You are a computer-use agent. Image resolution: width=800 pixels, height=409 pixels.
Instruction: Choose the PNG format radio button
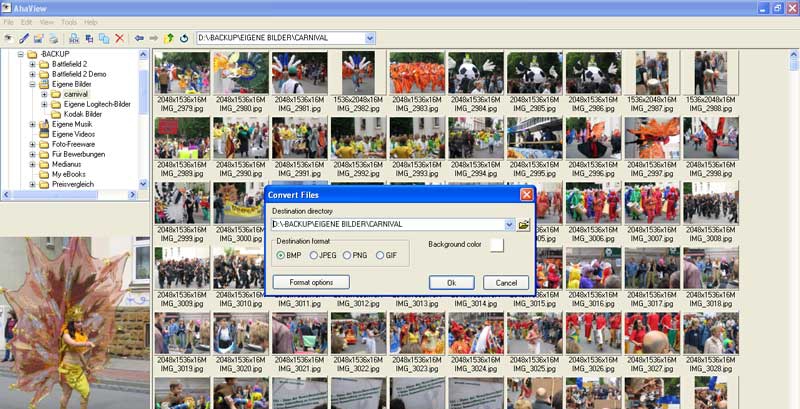point(347,256)
